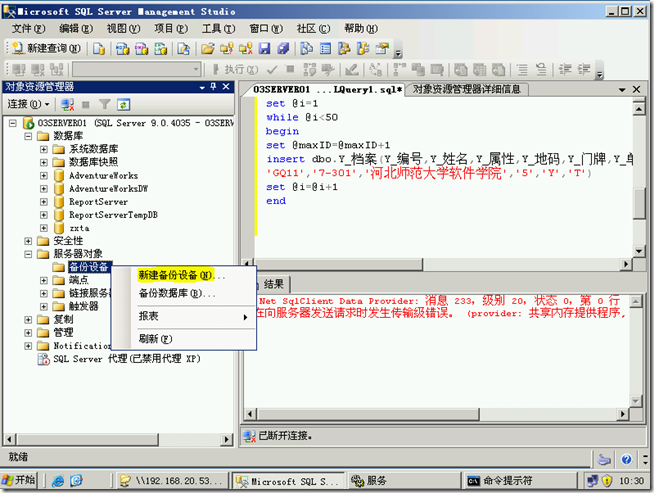Click the Analysis Services MDX Query icon
Viewport: 654px width, 493px height.
[x=123, y=48]
